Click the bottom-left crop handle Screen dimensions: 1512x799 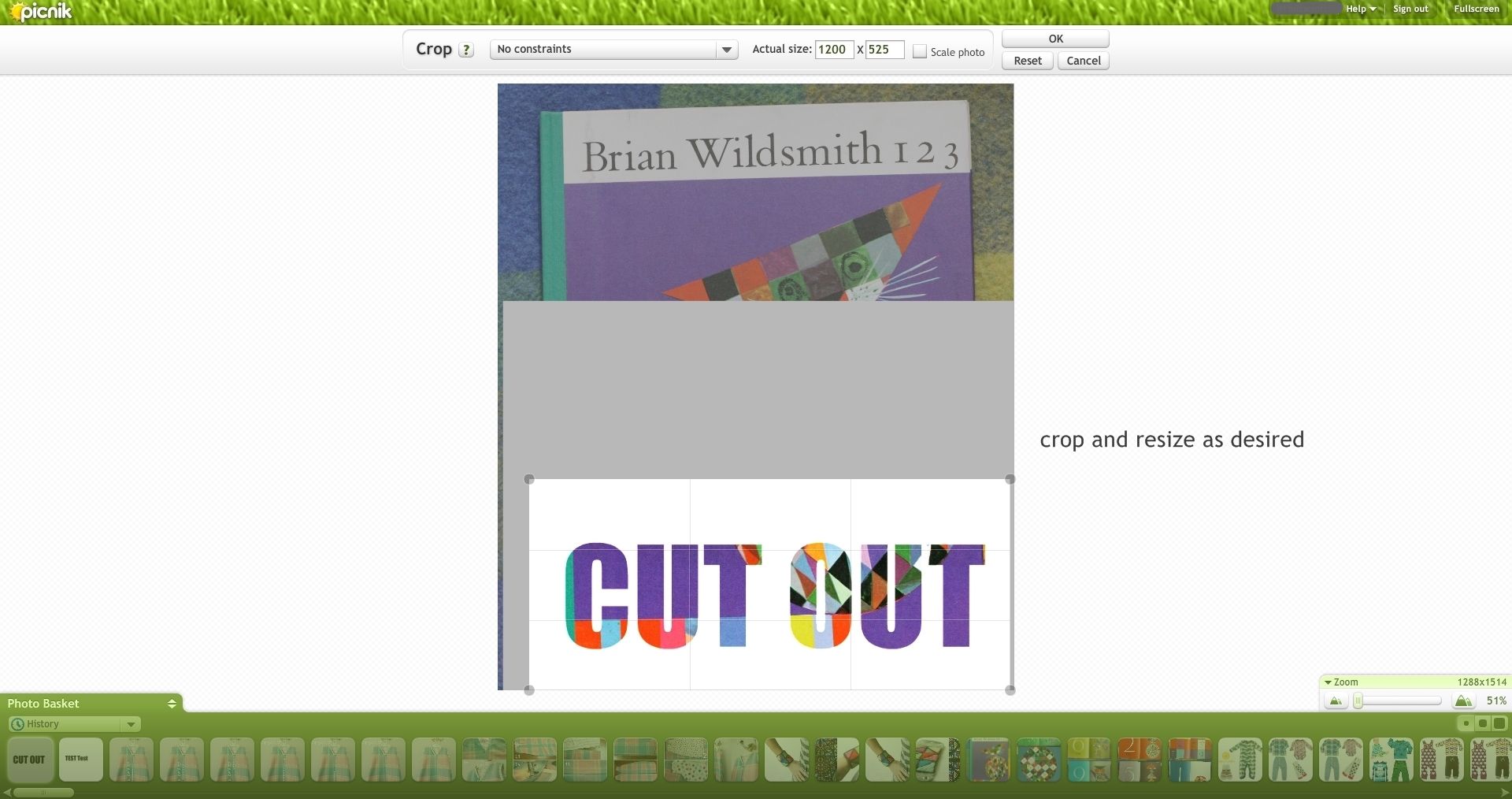click(x=529, y=690)
